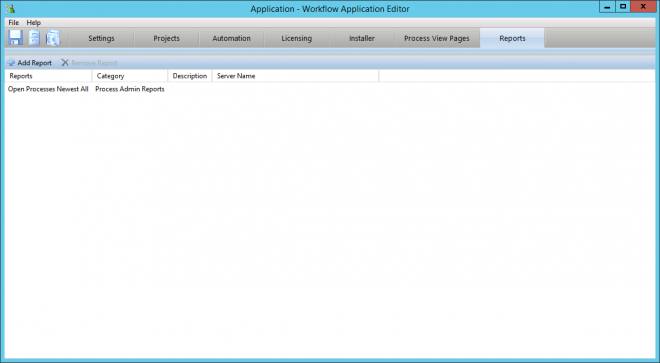Click the Description column header
Viewport: 660px width, 363px height.
[x=190, y=76]
